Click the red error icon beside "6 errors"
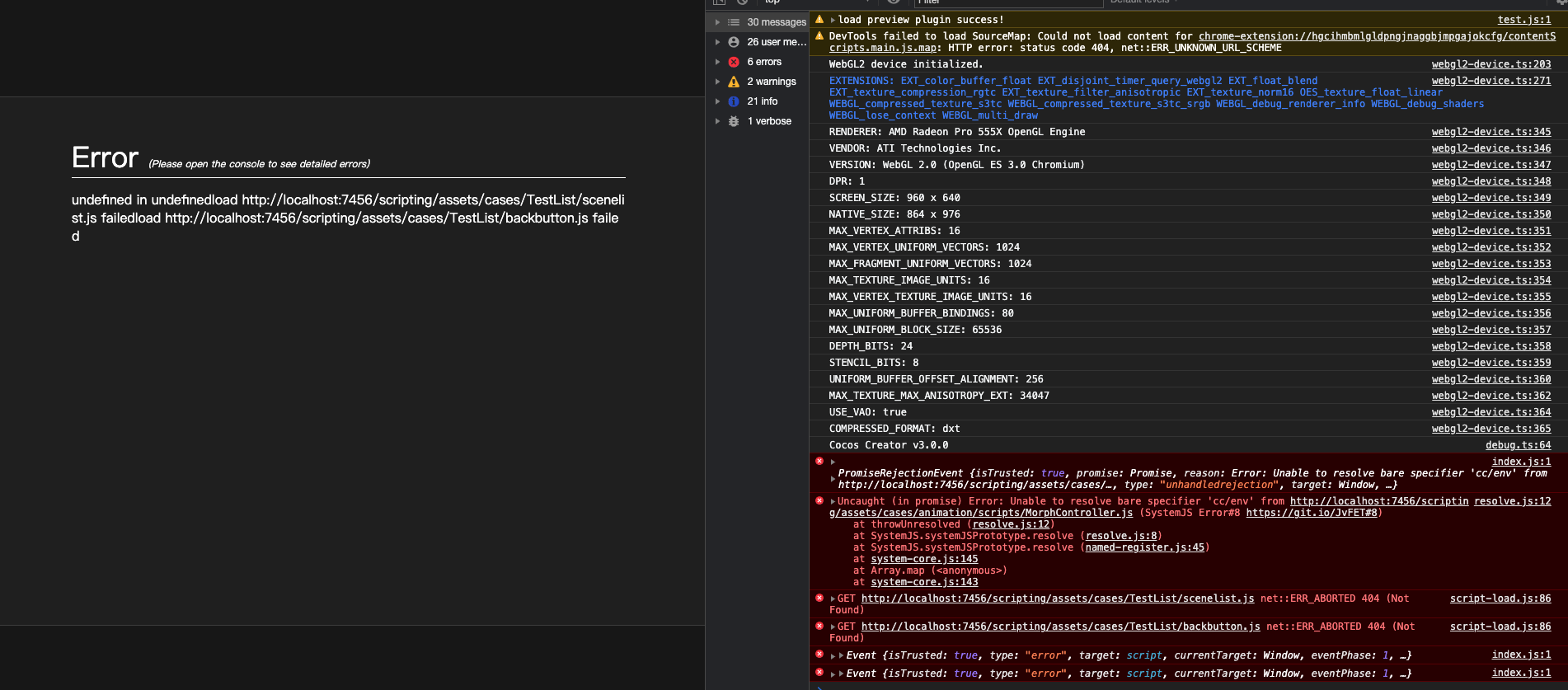1568x690 pixels. click(x=734, y=62)
